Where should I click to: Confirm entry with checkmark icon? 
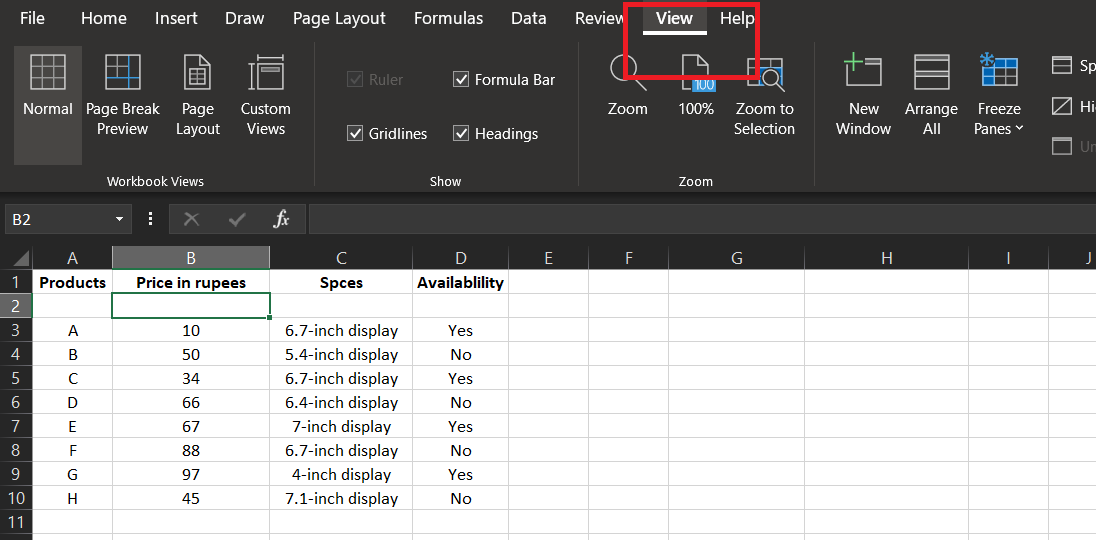tap(237, 219)
